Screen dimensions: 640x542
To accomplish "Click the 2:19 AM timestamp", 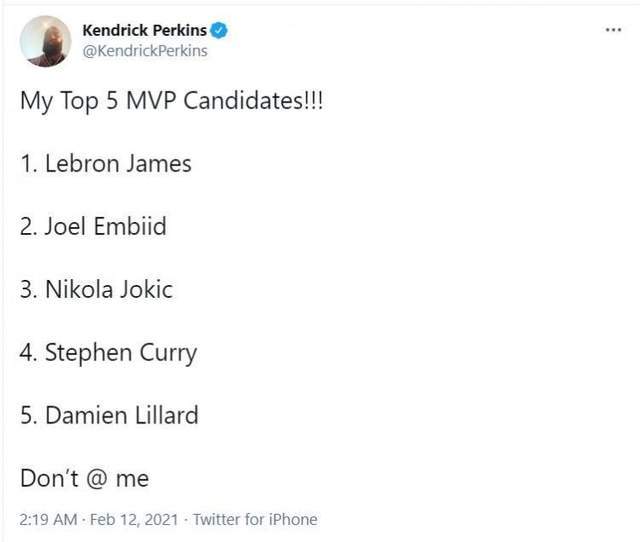I will 48,520.
